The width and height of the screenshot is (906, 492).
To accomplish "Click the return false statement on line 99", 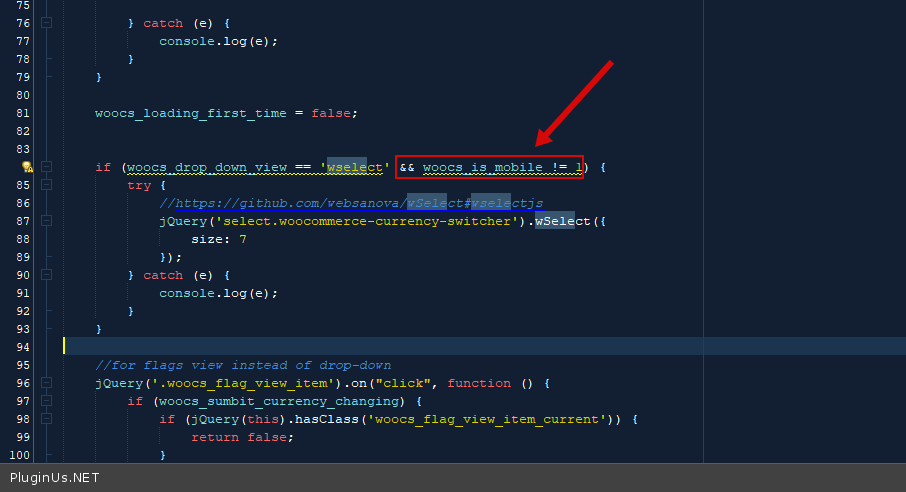I will (243, 437).
